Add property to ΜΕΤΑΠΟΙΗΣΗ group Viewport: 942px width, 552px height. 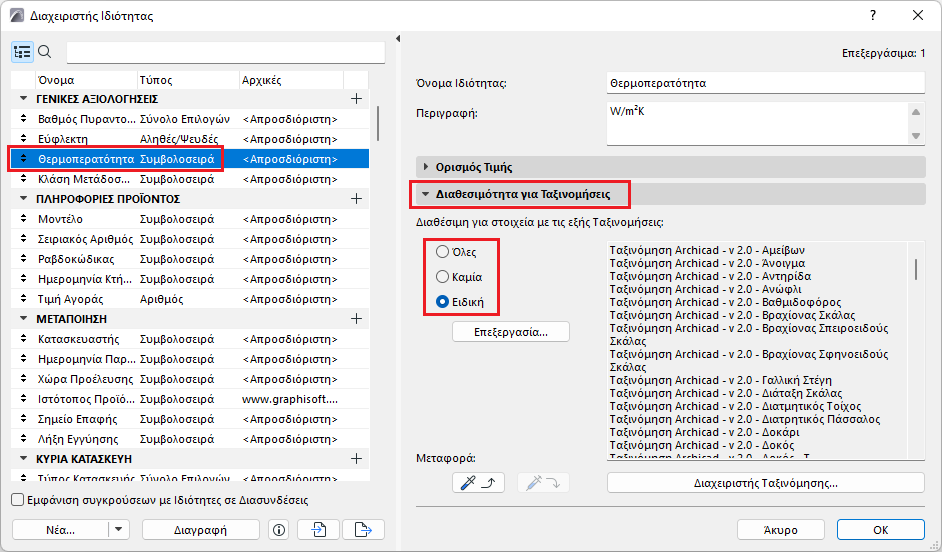(356, 318)
